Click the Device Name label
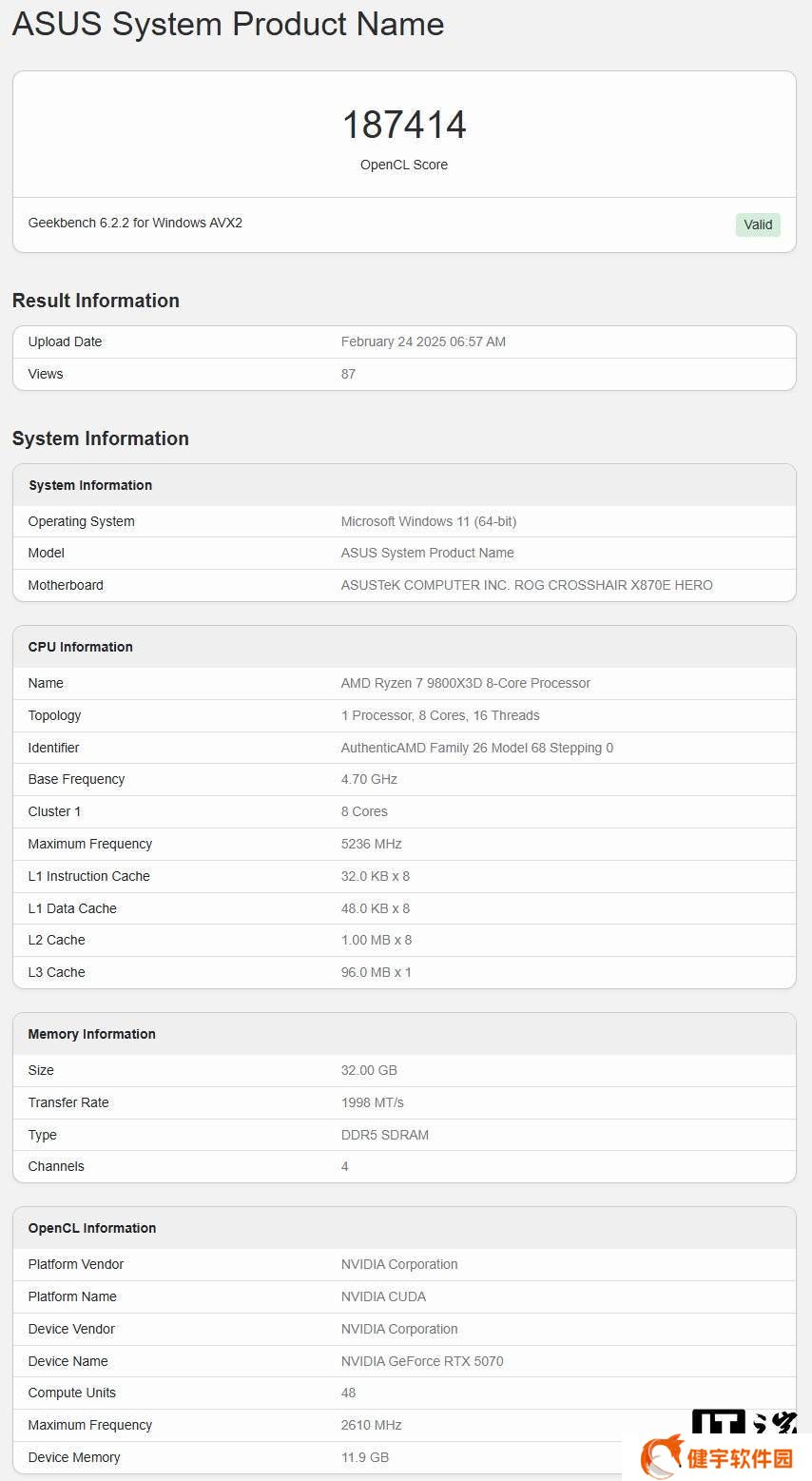 point(68,1361)
